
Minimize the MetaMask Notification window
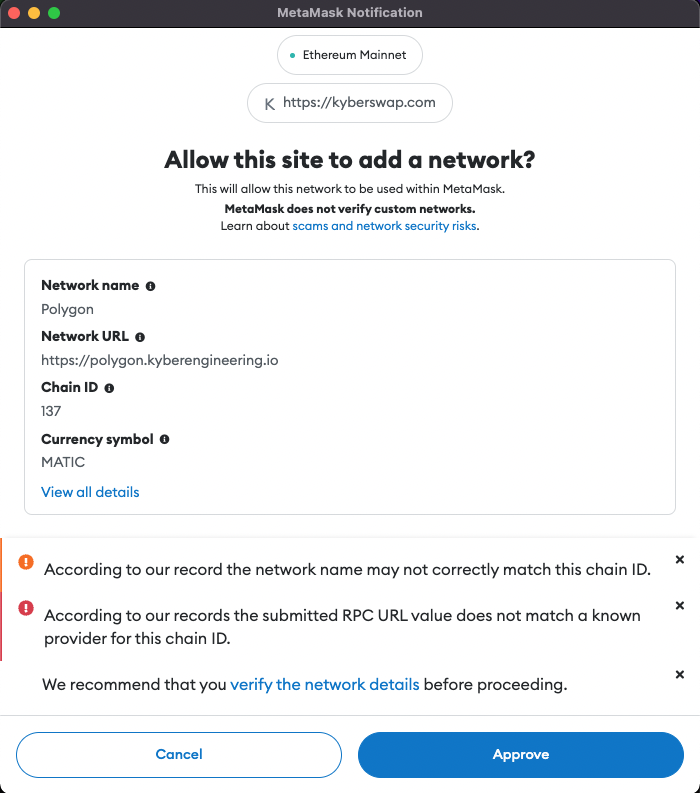34,13
